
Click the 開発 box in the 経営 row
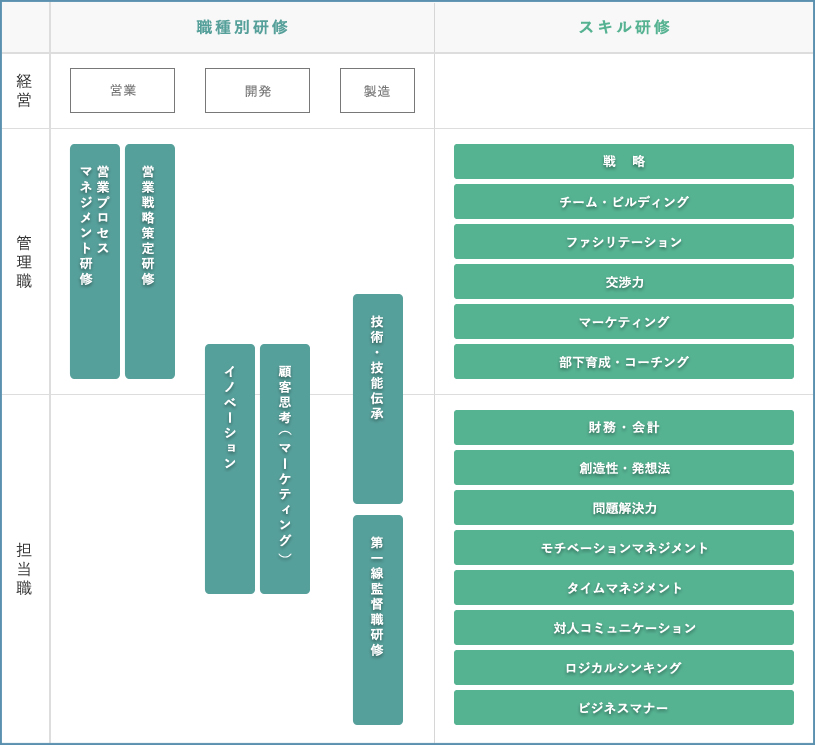[257, 90]
